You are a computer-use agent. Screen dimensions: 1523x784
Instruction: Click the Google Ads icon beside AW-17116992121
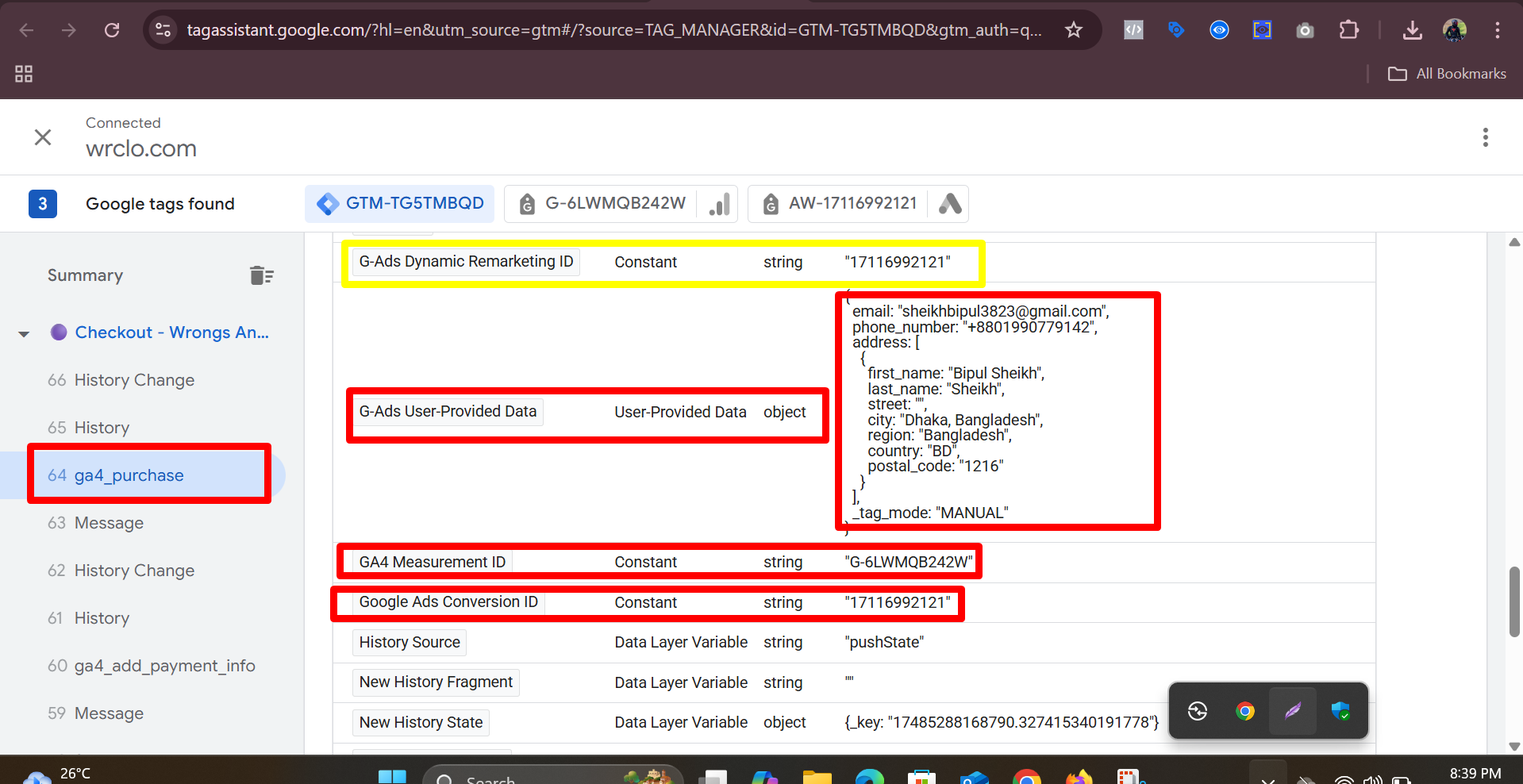click(949, 204)
